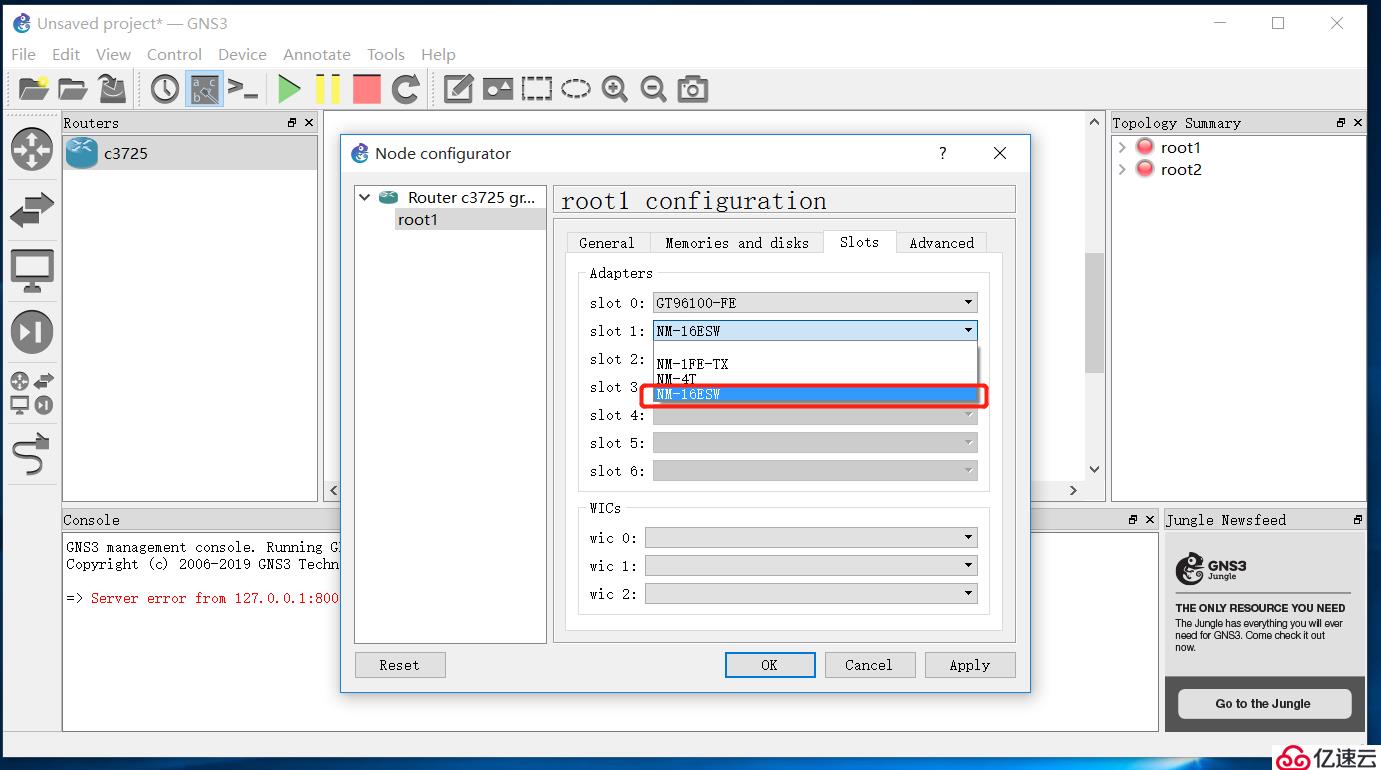
Task: Click the Reset button
Action: point(399,665)
